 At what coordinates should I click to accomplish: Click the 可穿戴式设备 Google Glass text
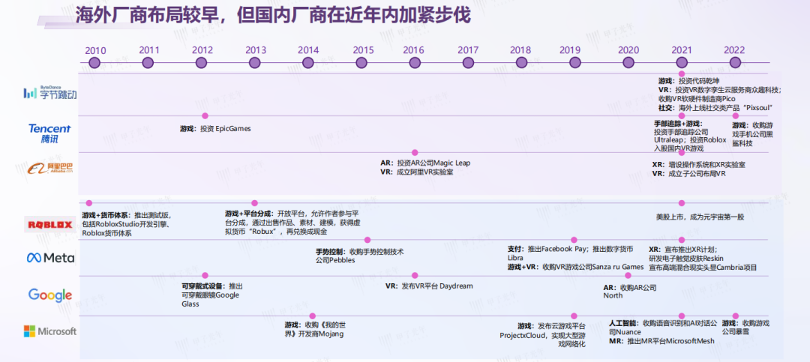point(212,295)
